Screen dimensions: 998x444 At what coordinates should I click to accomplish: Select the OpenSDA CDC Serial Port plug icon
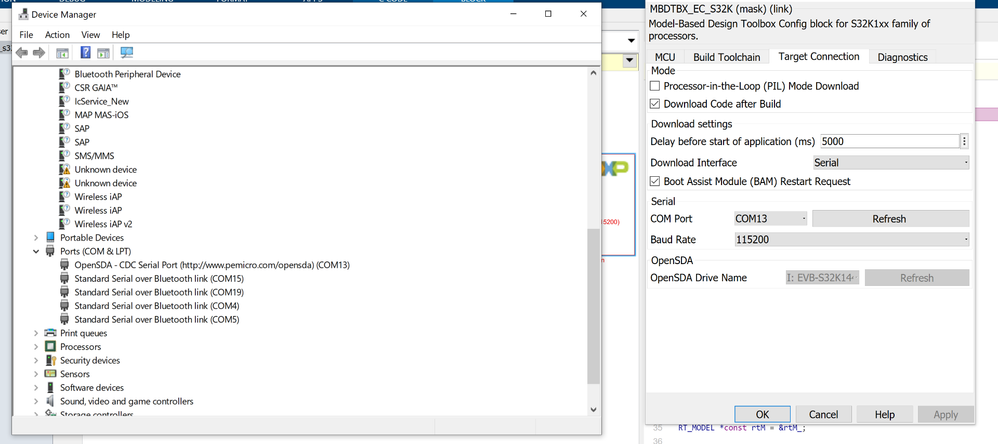tap(64, 265)
